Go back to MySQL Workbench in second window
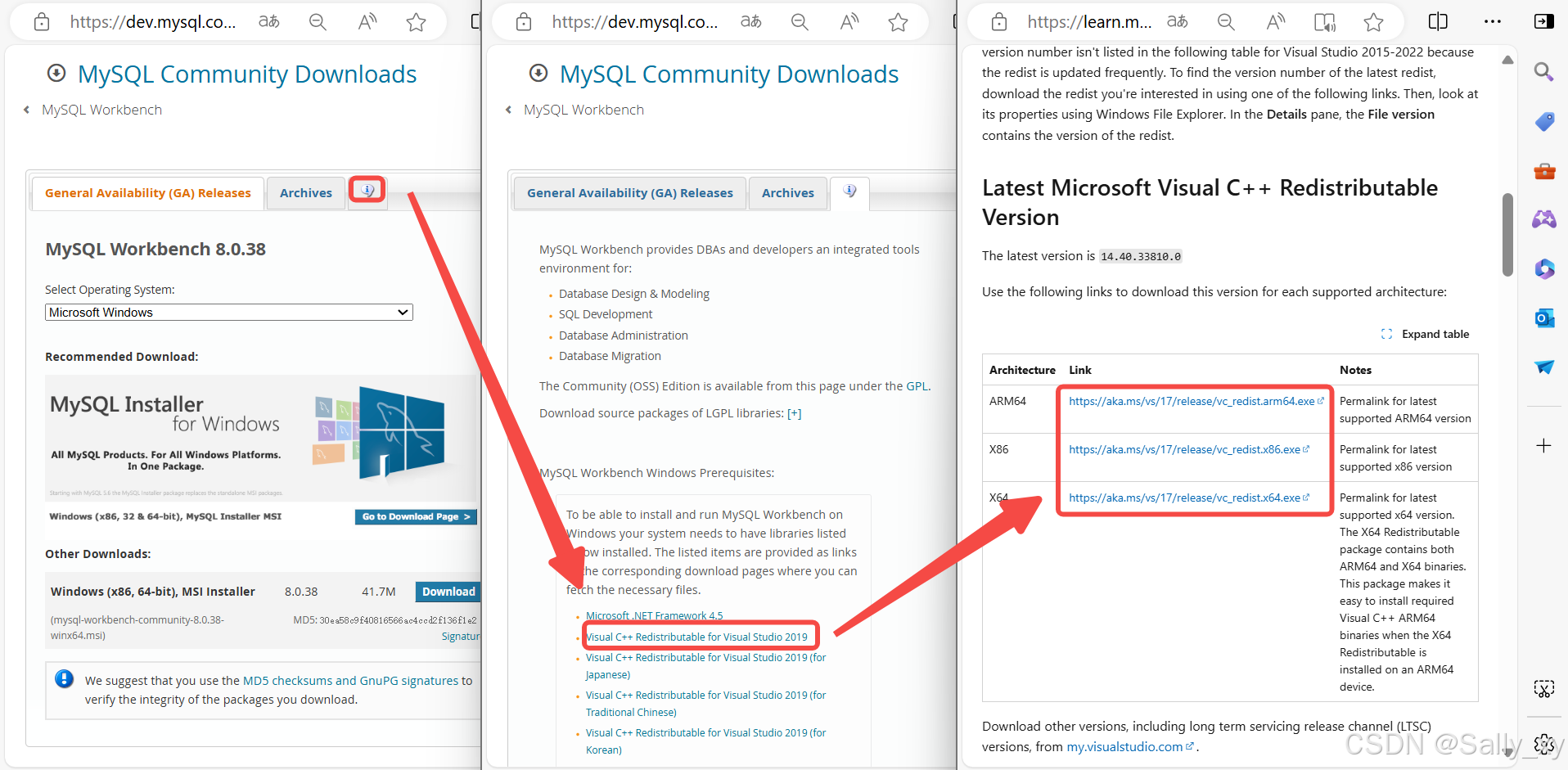 [x=583, y=110]
